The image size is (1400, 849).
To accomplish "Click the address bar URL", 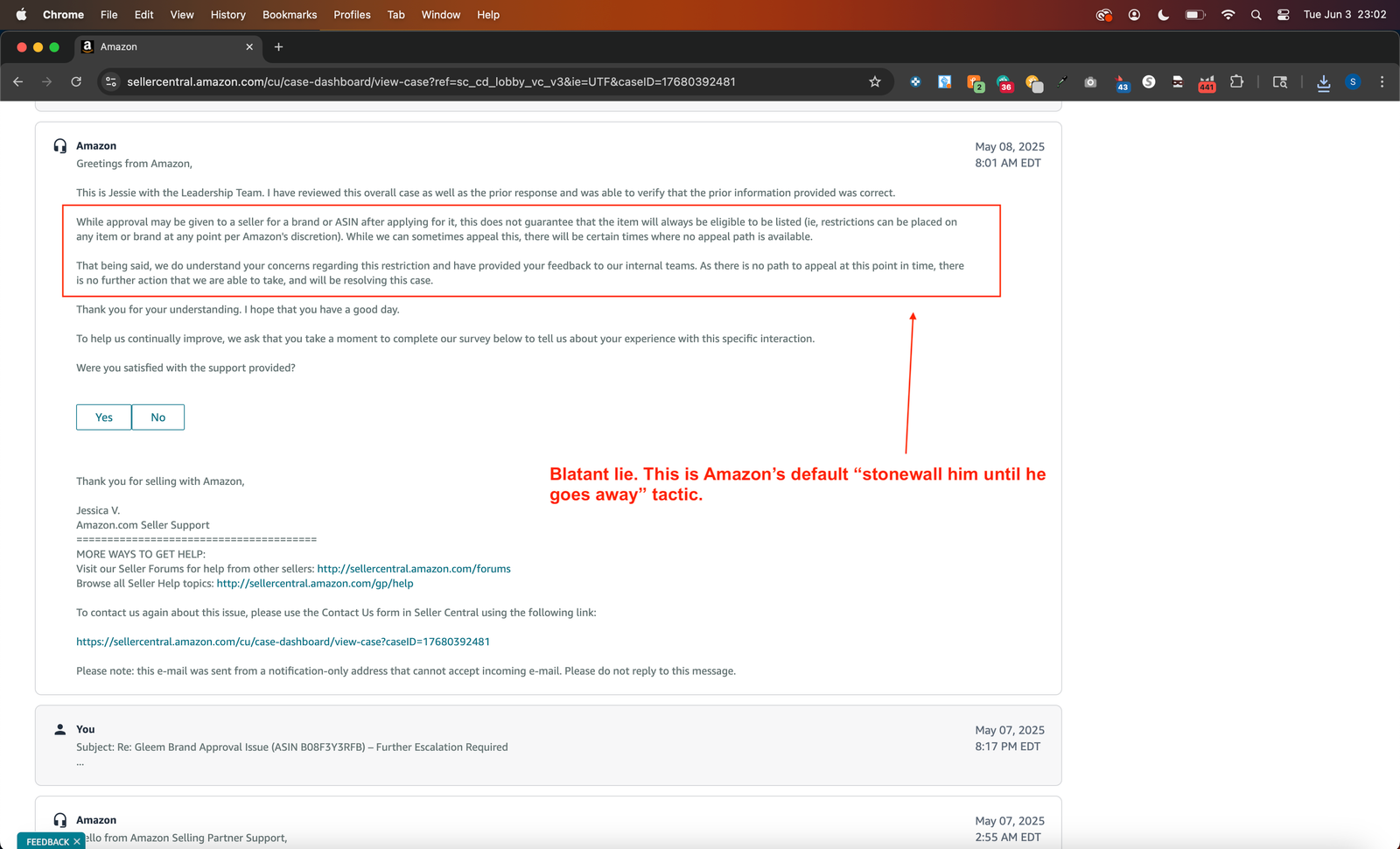I will pyautogui.click(x=430, y=81).
